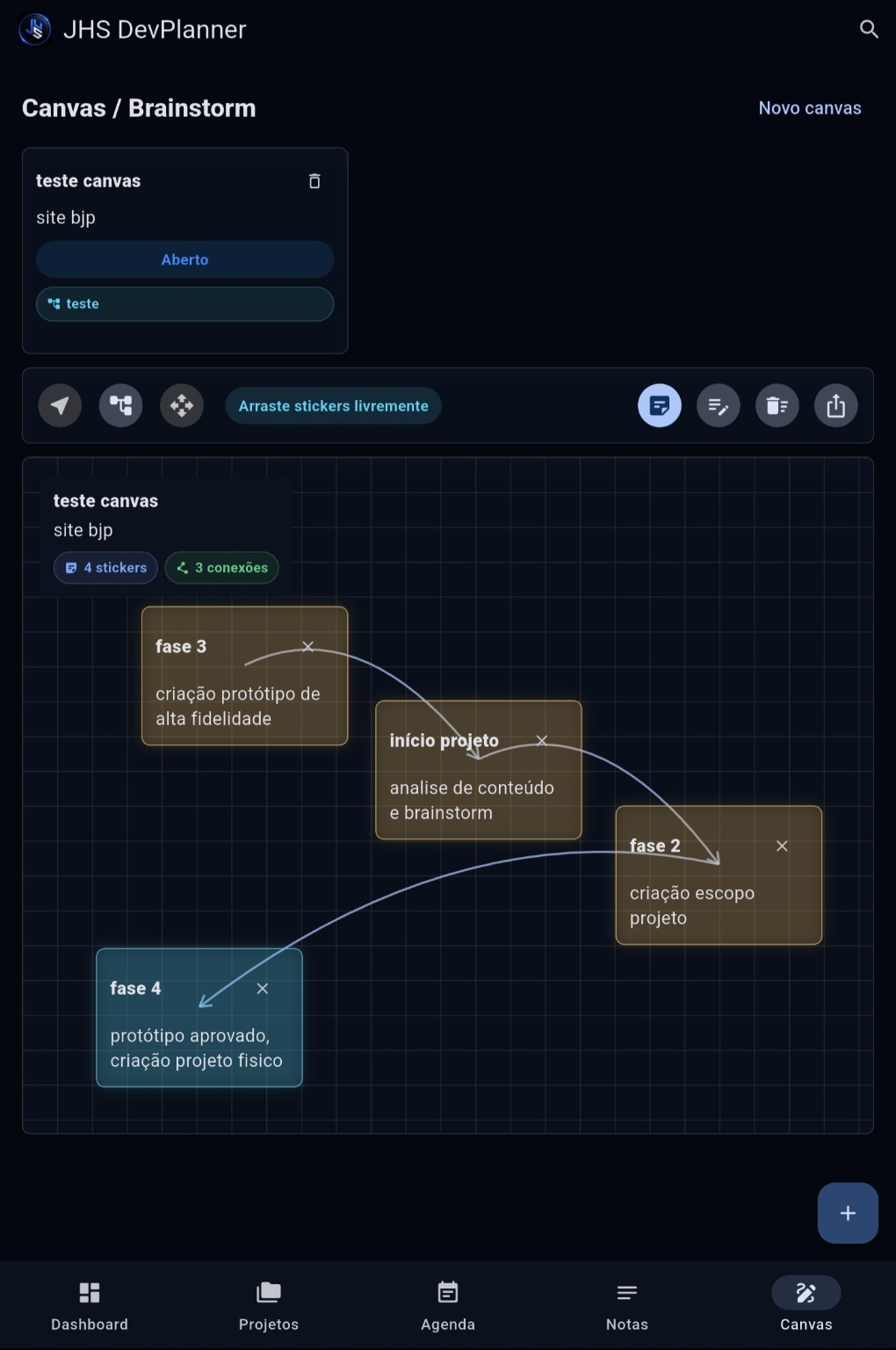The image size is (896, 1350).
Task: Open the Canvas tab
Action: [806, 1306]
